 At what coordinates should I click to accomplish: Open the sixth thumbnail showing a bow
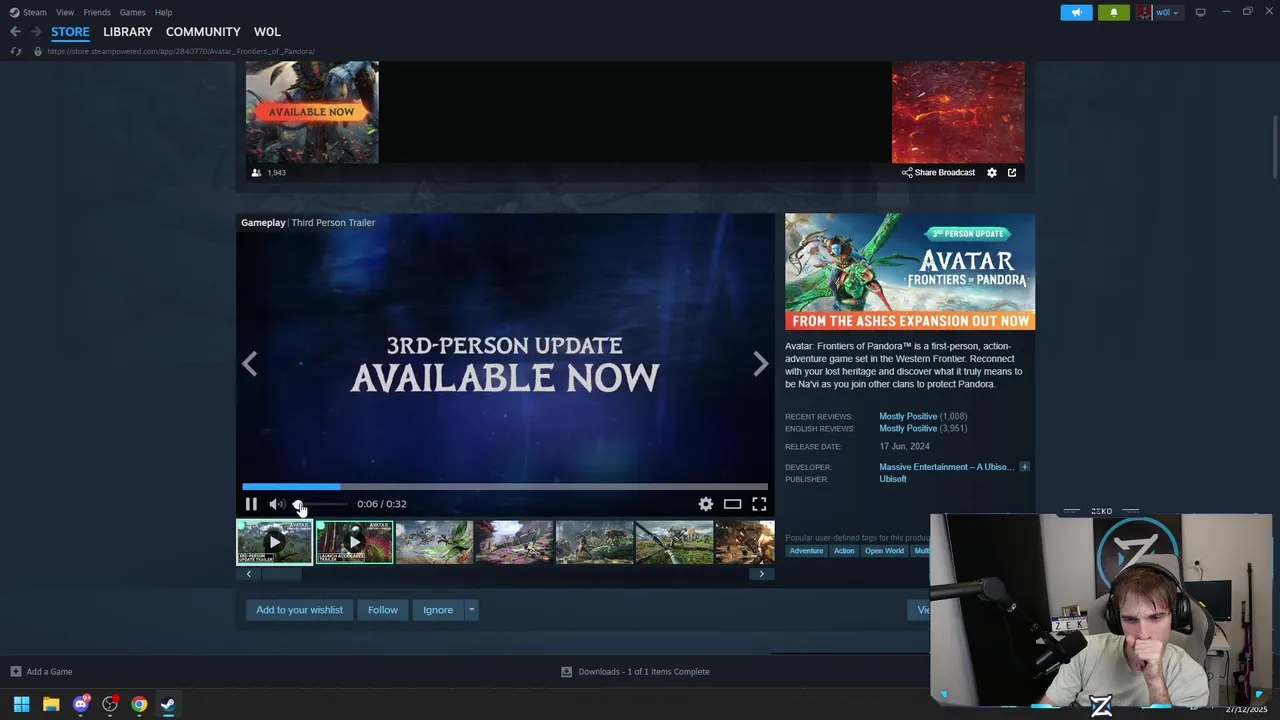point(674,542)
